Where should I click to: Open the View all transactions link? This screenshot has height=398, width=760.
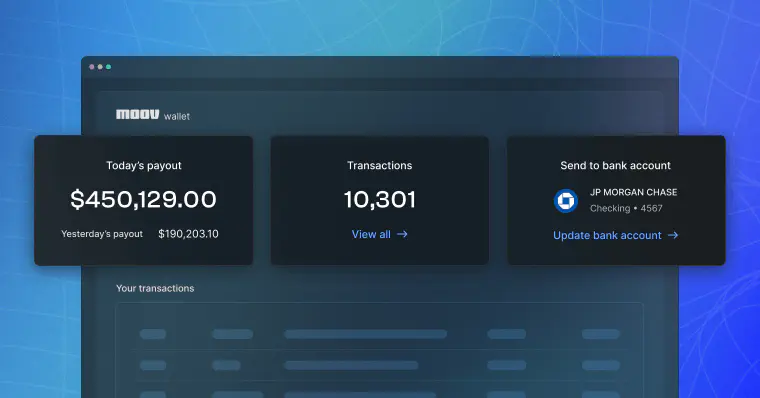click(x=380, y=234)
